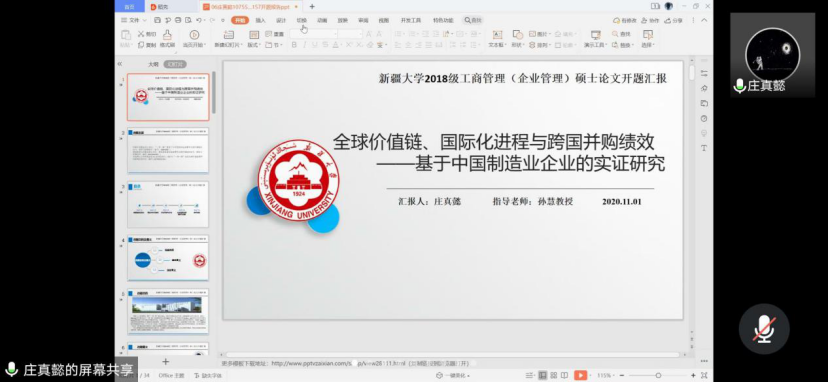Expand the Picture dropdown in ribbon
829x383 pixels.
click(x=540, y=34)
